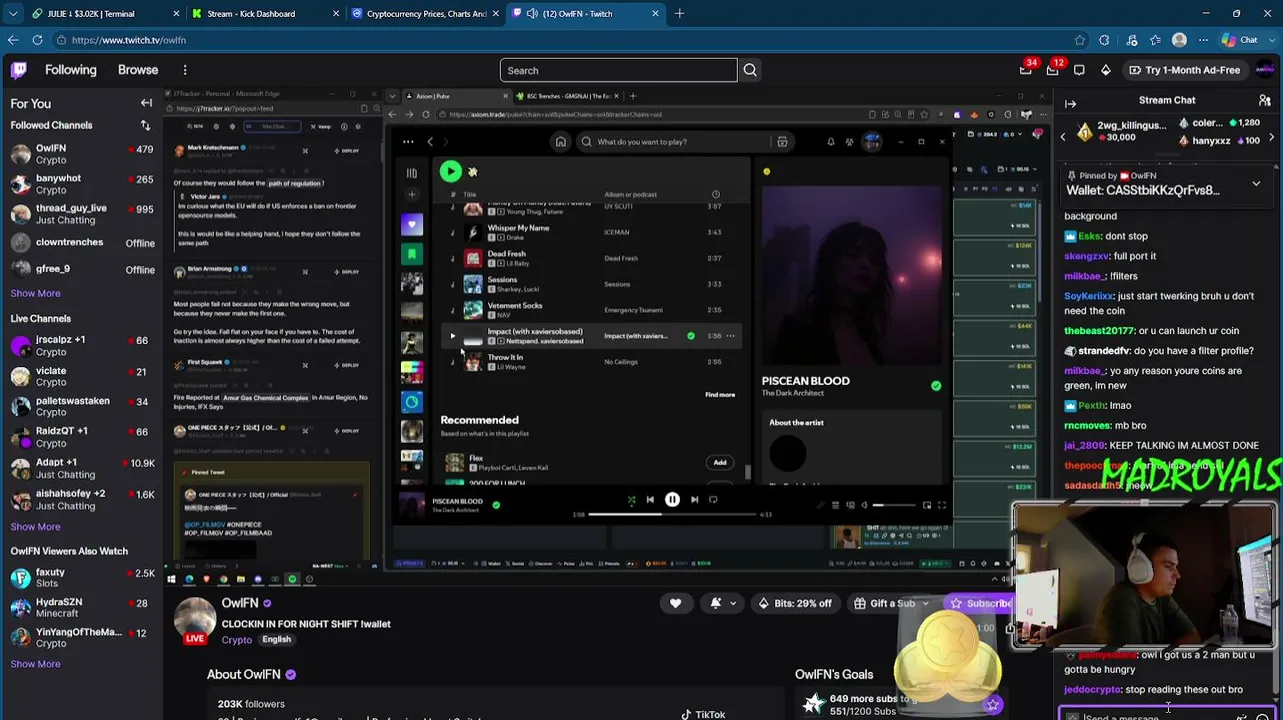Open Twitch notifications inbox with 12 badge
The height and width of the screenshot is (720, 1283).
tap(1053, 70)
